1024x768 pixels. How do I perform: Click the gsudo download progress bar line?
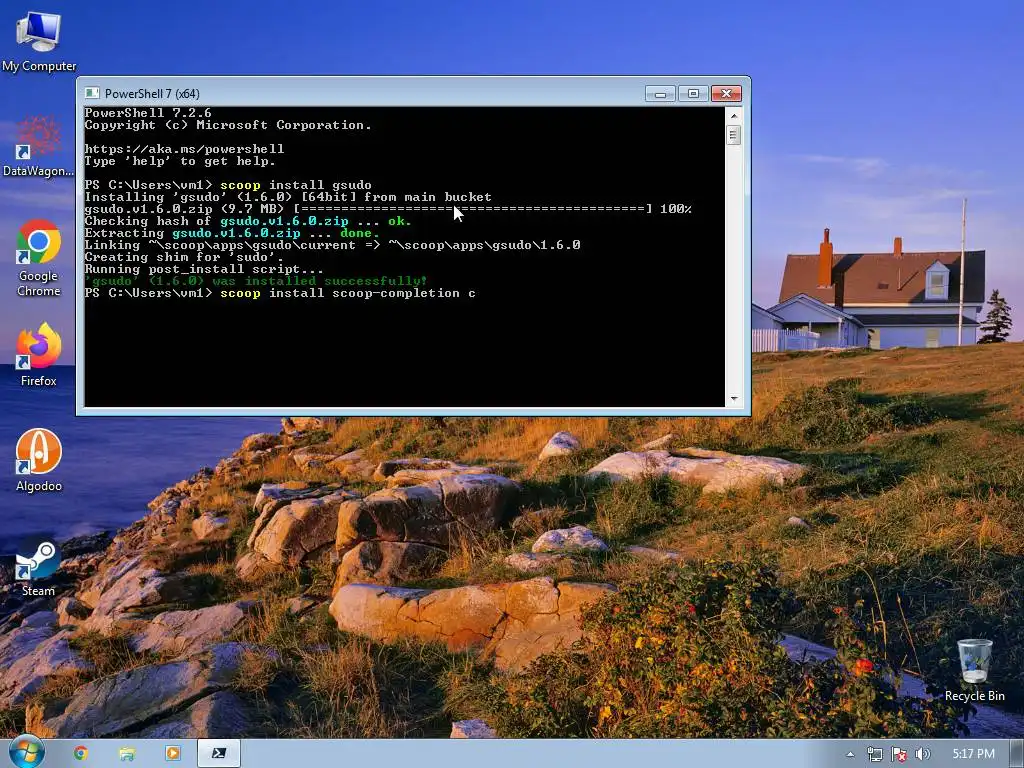[x=388, y=209]
